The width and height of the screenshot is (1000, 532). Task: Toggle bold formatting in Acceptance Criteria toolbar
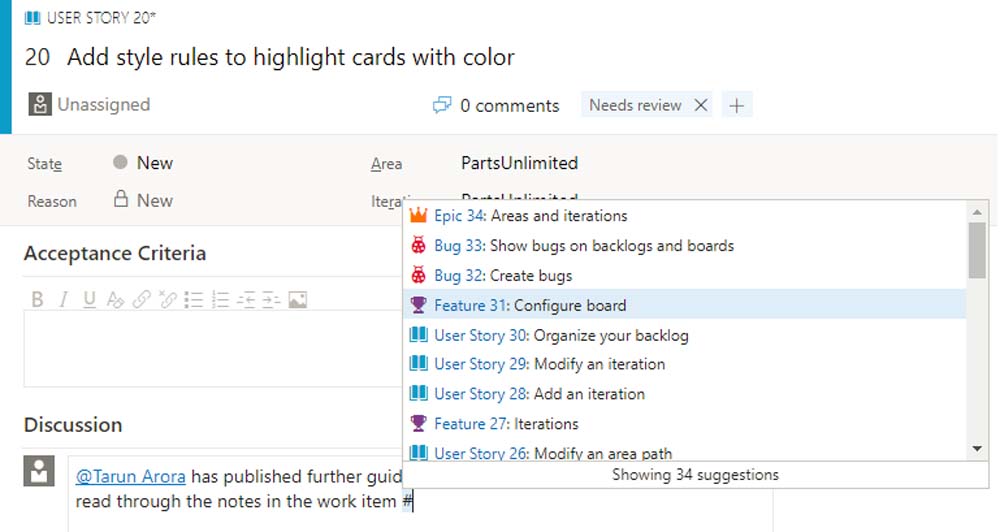point(37,299)
